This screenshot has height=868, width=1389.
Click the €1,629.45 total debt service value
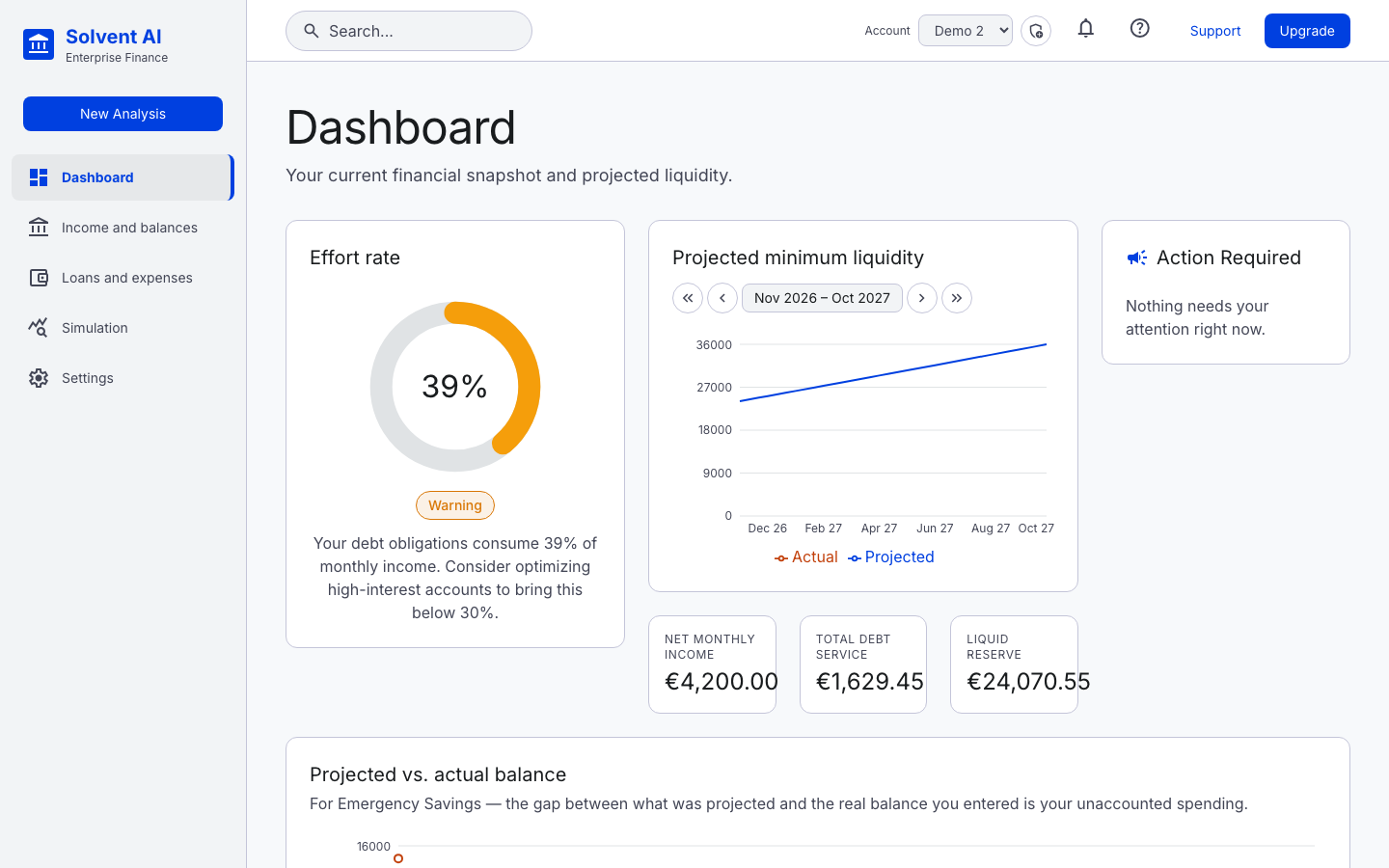coord(869,682)
